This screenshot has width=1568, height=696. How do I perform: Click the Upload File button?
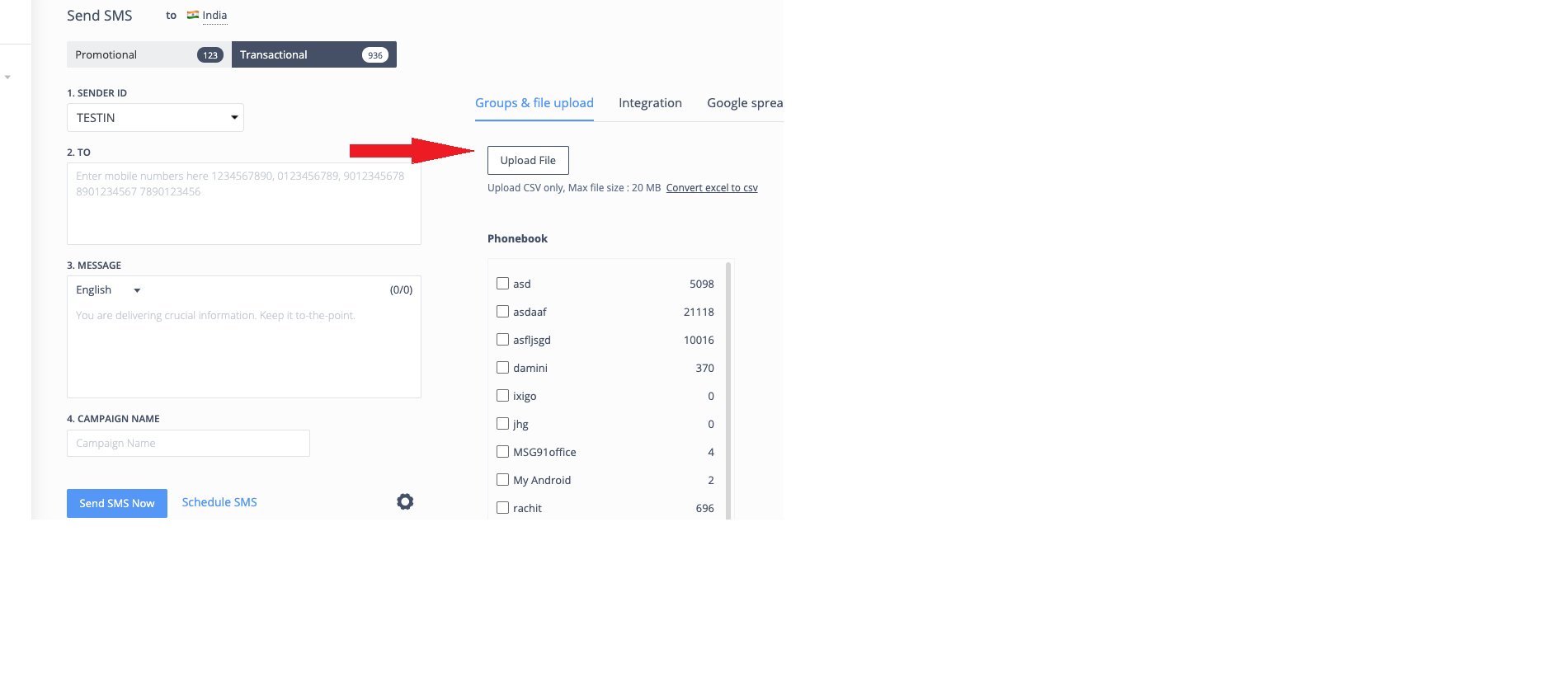[x=528, y=160]
